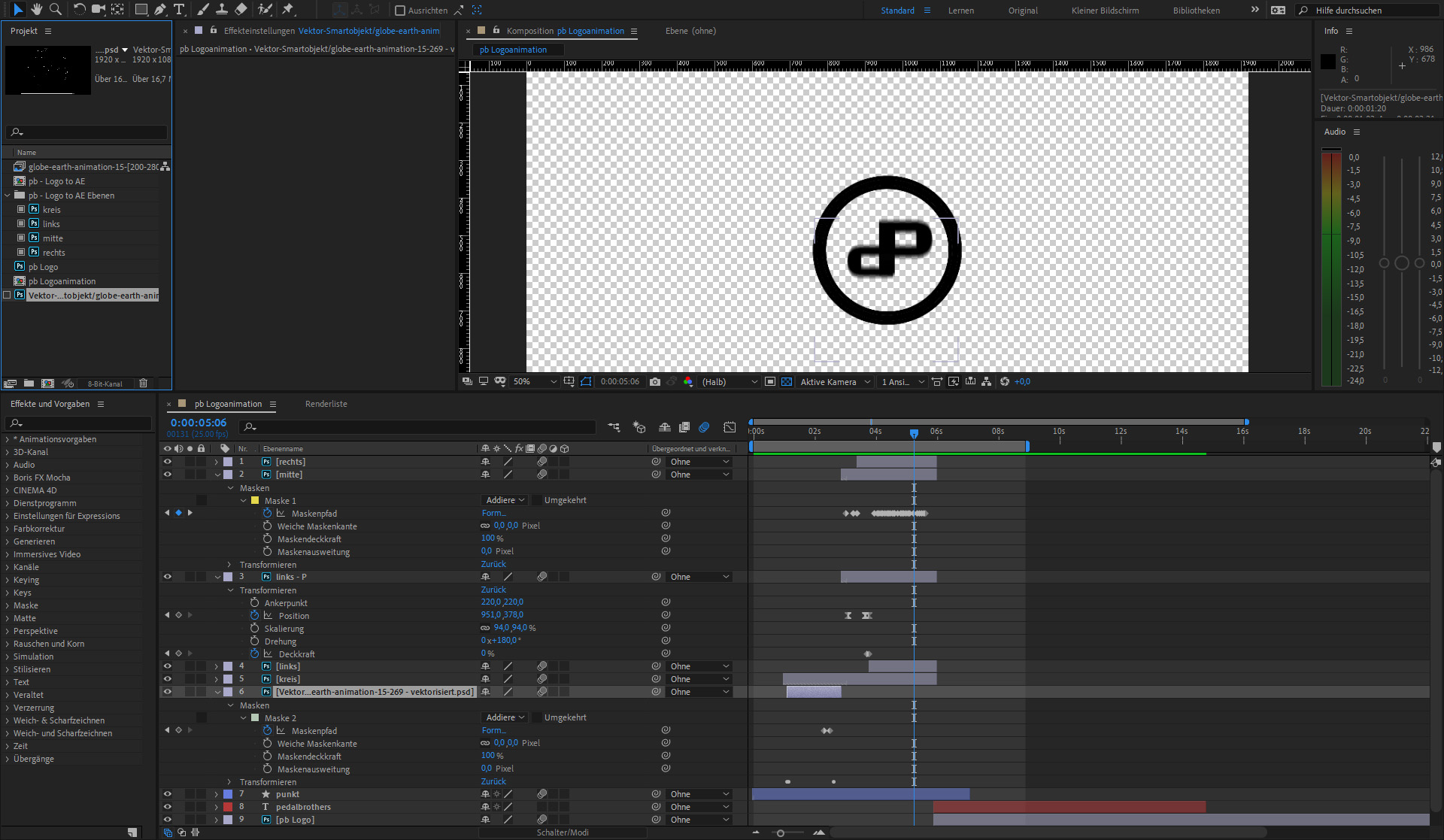Select the Pan Behind anchor tool

click(x=118, y=10)
